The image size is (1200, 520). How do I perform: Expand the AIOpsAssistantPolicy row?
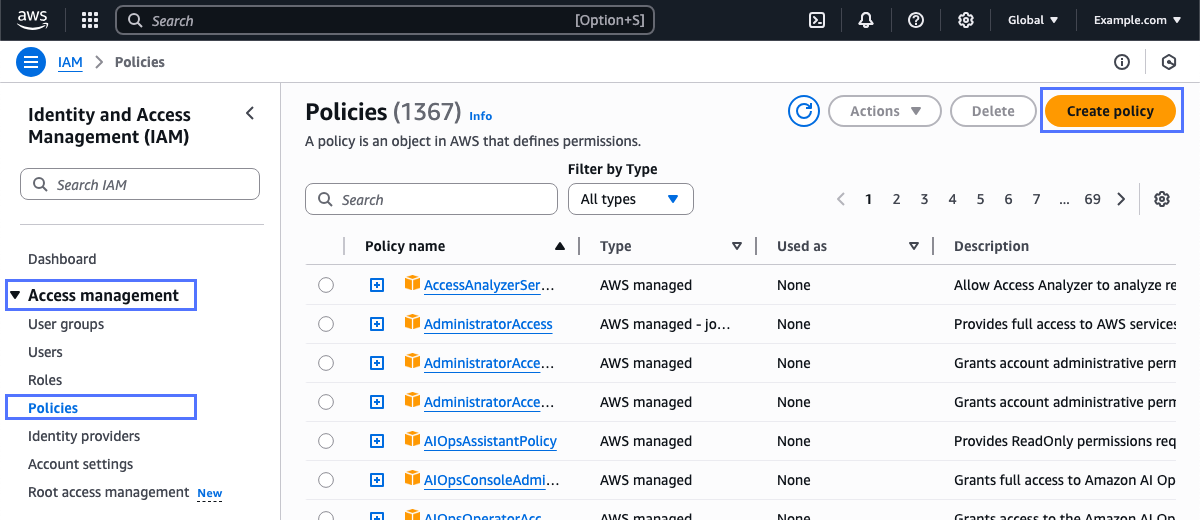[377, 441]
